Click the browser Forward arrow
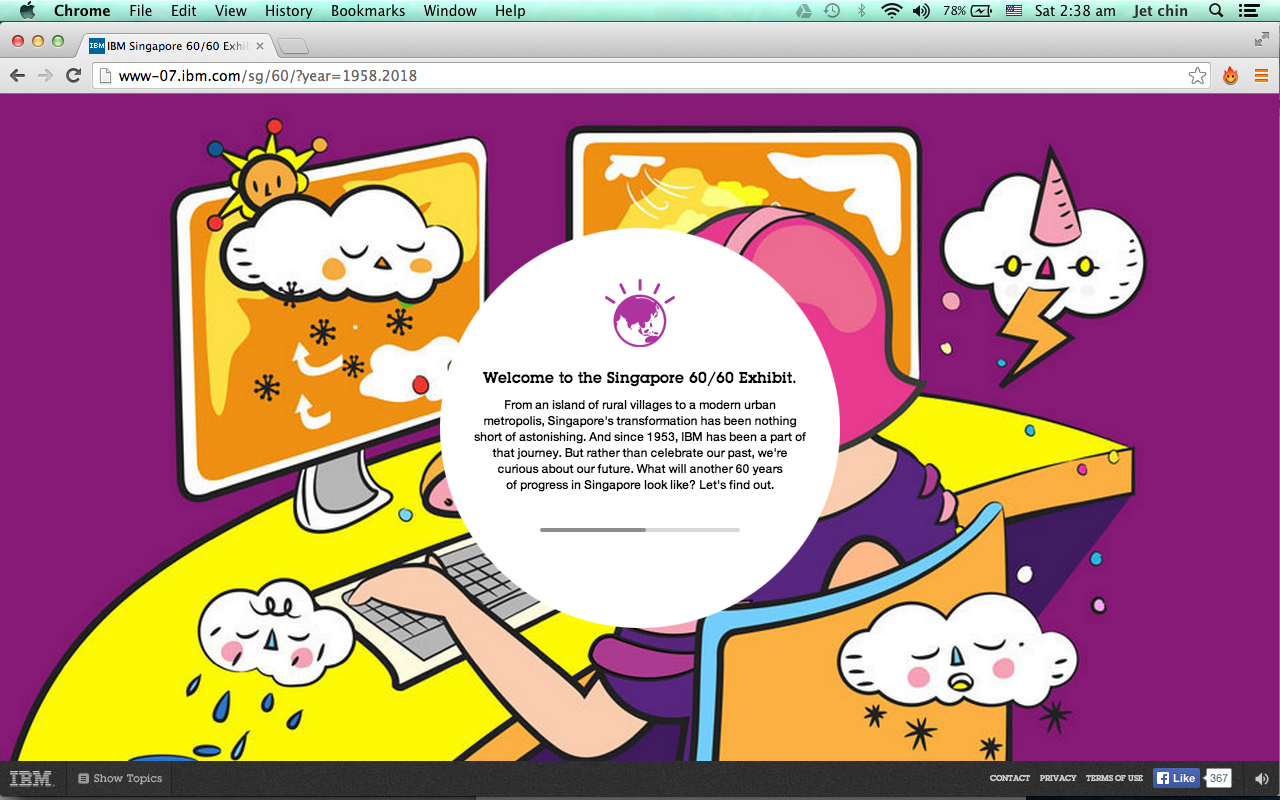This screenshot has height=800, width=1280. tap(45, 75)
